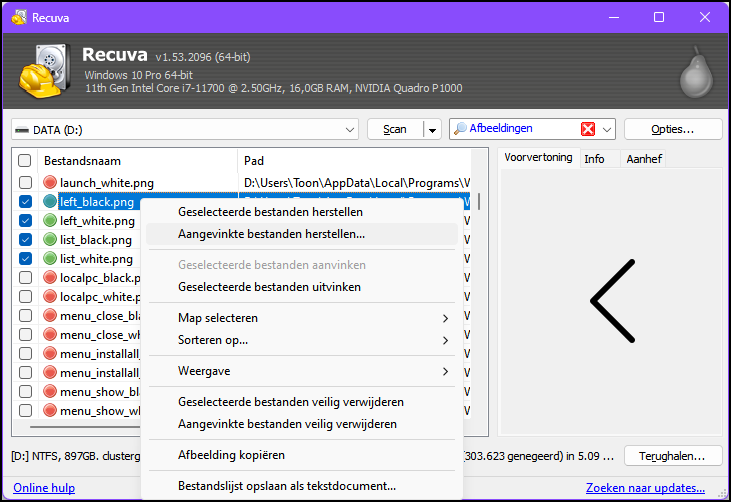
Task: Check the menu_close_bl file checkbox
Action: [x=26, y=316]
